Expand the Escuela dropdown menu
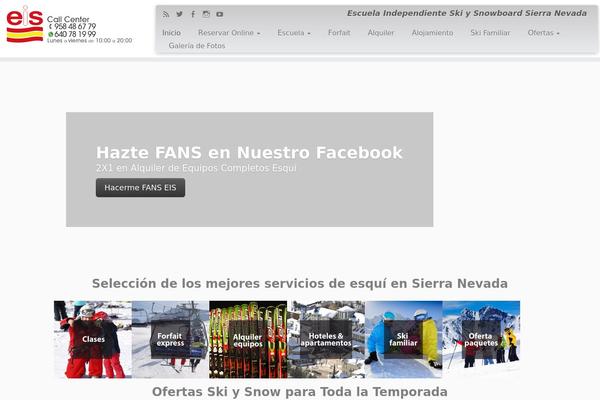The image size is (600, 400). (294, 33)
